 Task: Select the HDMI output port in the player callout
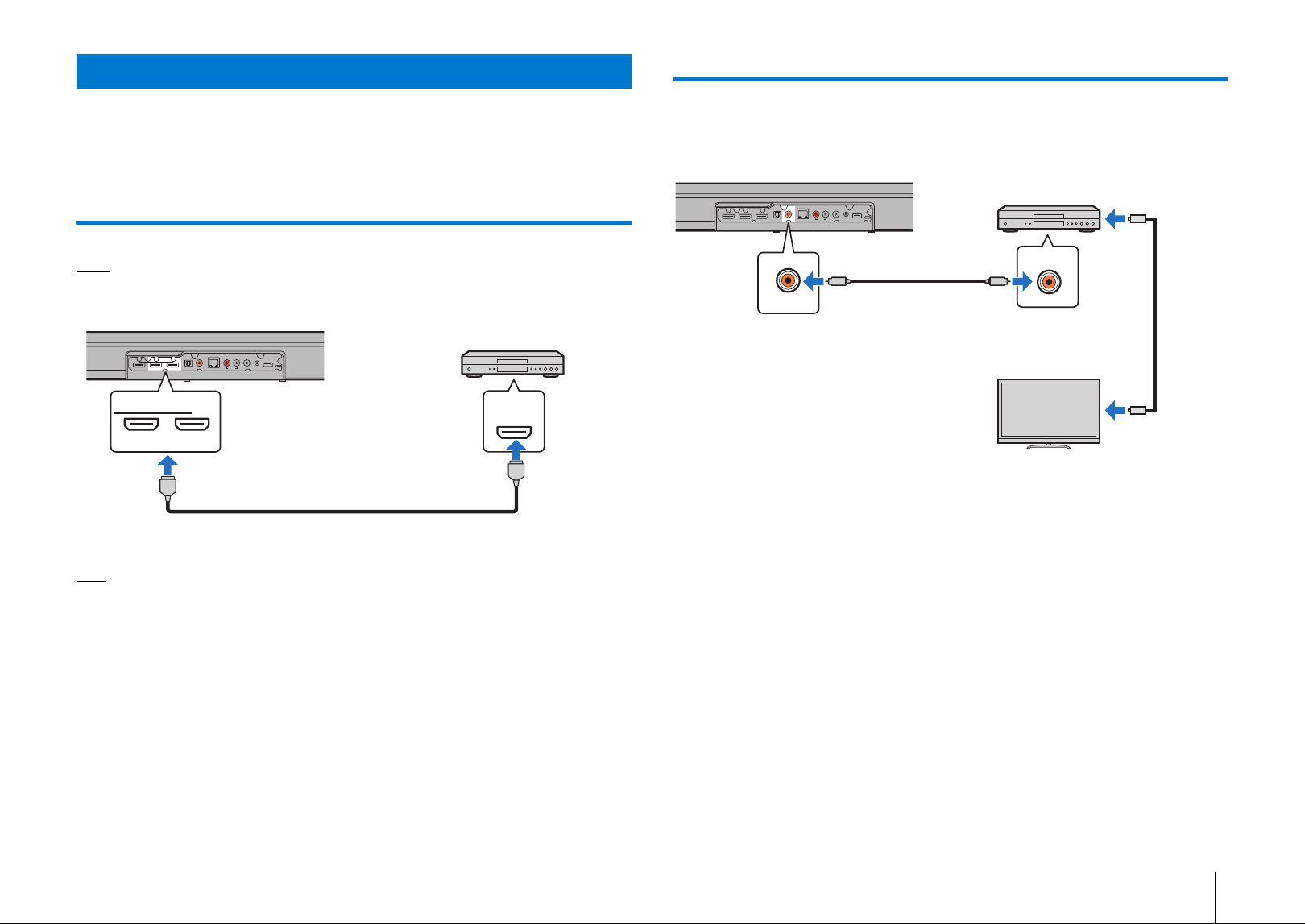click(514, 431)
